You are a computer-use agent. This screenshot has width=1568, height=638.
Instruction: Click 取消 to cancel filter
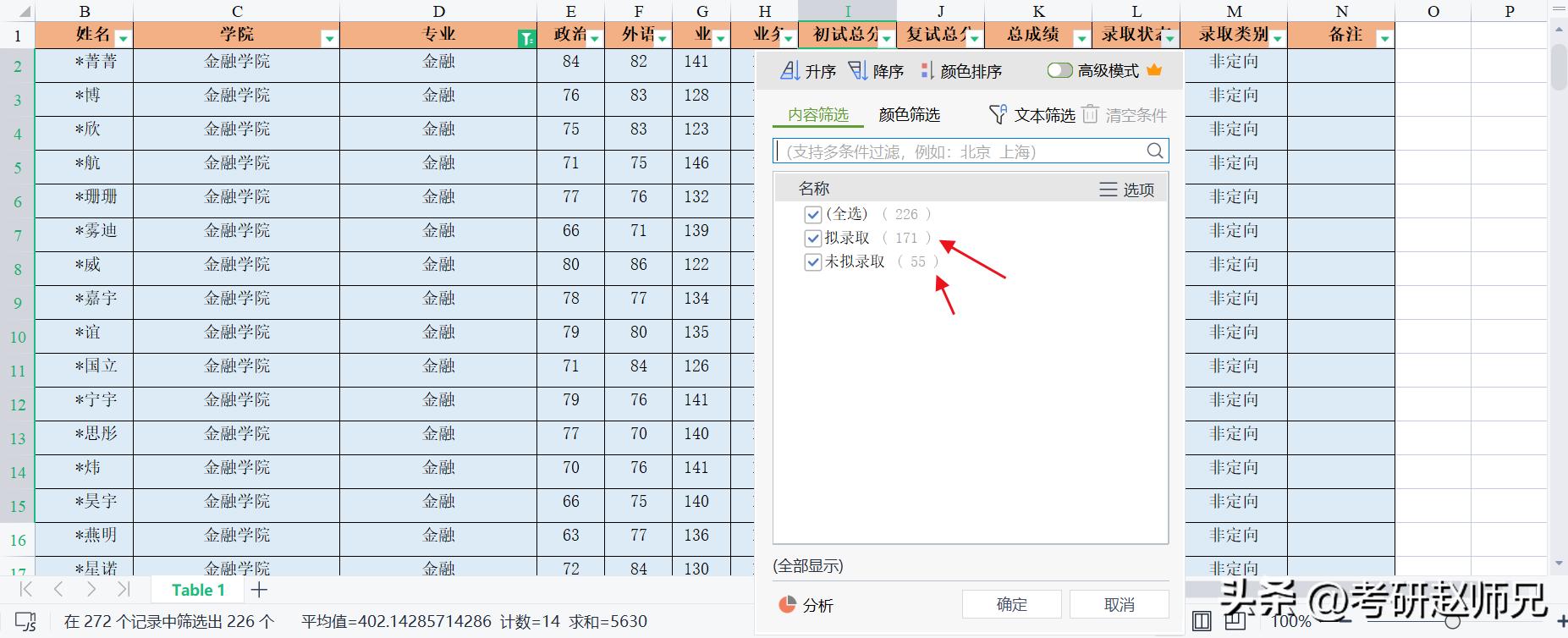click(x=1120, y=604)
